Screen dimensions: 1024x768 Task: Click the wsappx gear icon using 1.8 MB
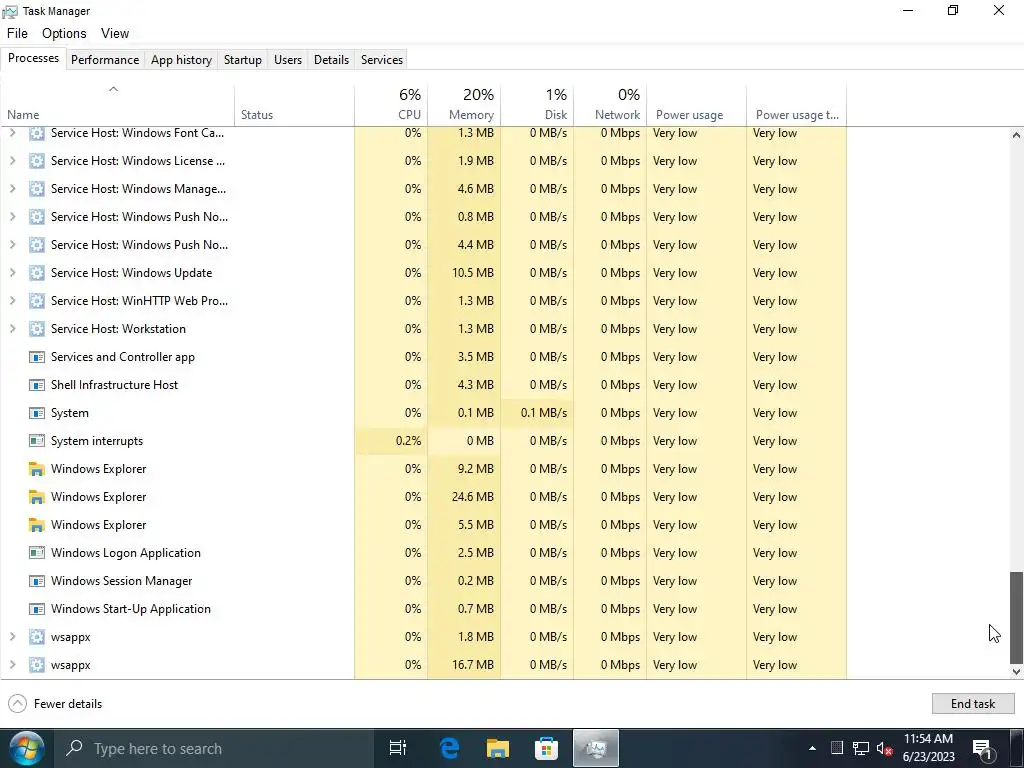click(37, 637)
